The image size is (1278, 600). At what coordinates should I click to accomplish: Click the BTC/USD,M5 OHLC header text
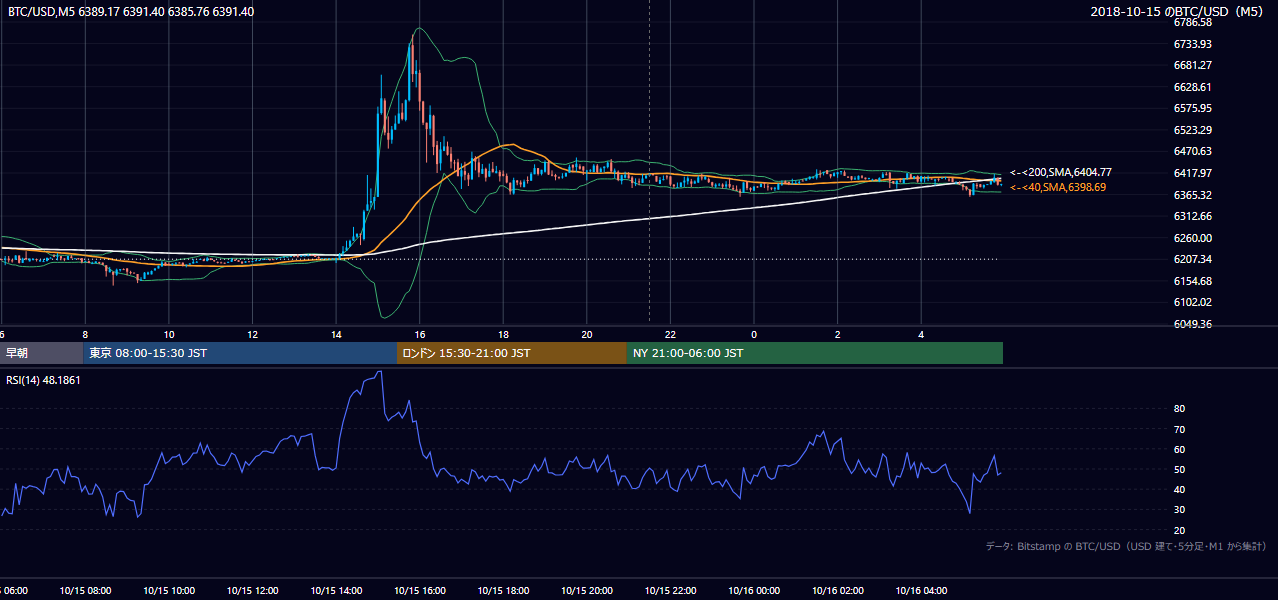coord(130,12)
